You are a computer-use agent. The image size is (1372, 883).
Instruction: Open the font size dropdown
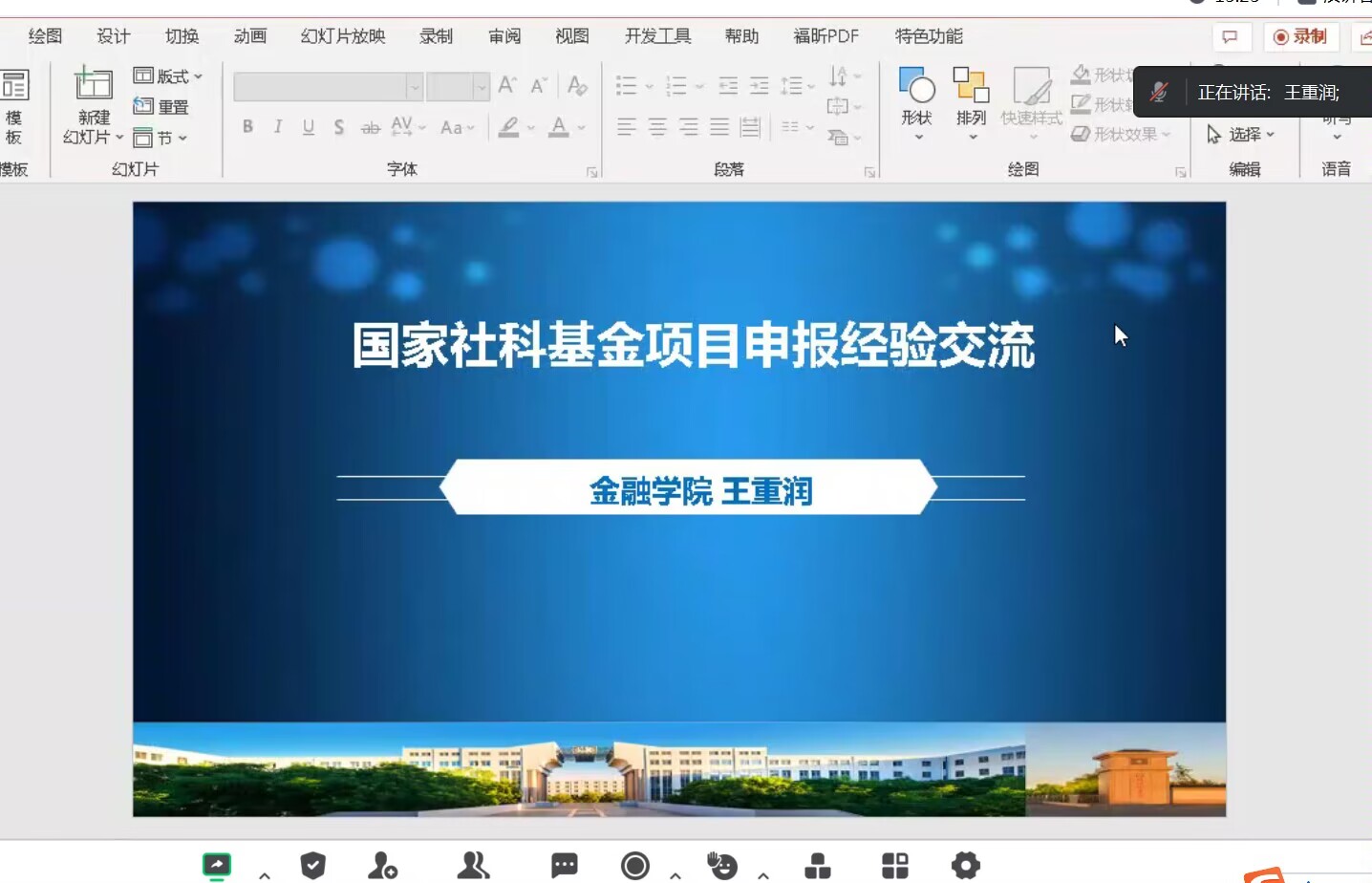pyautogui.click(x=481, y=87)
